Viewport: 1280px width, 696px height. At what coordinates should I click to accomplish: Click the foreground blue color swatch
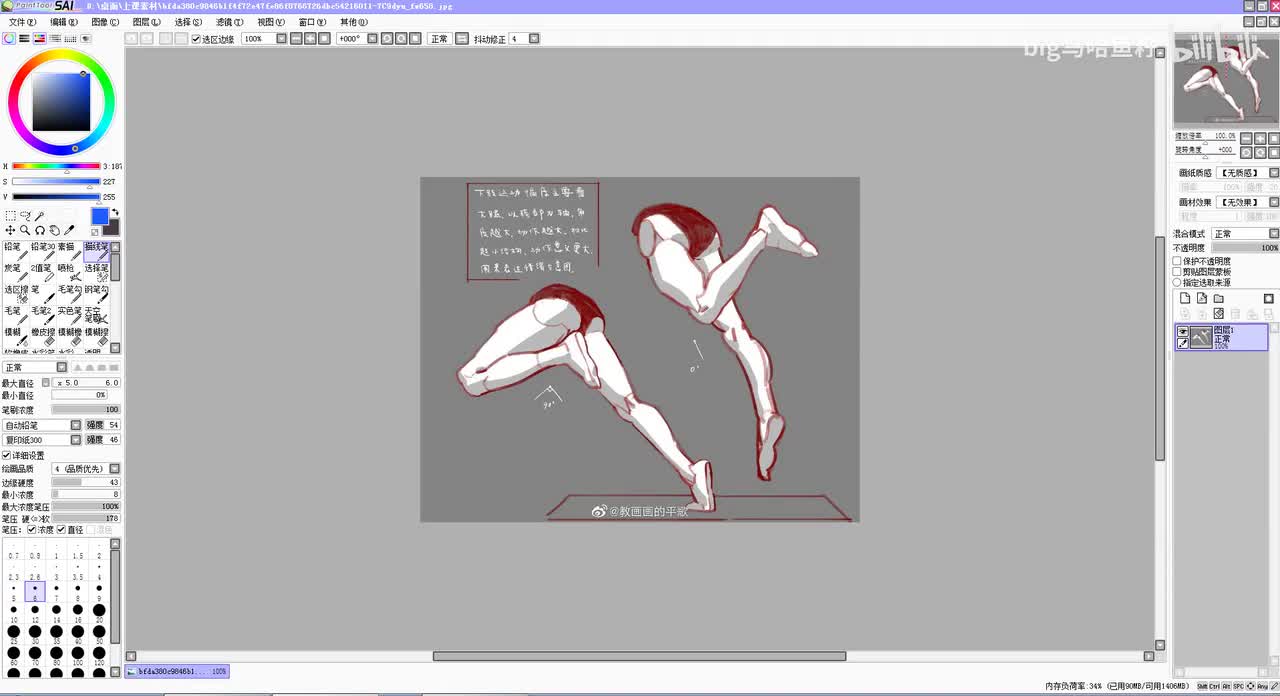tap(99, 217)
